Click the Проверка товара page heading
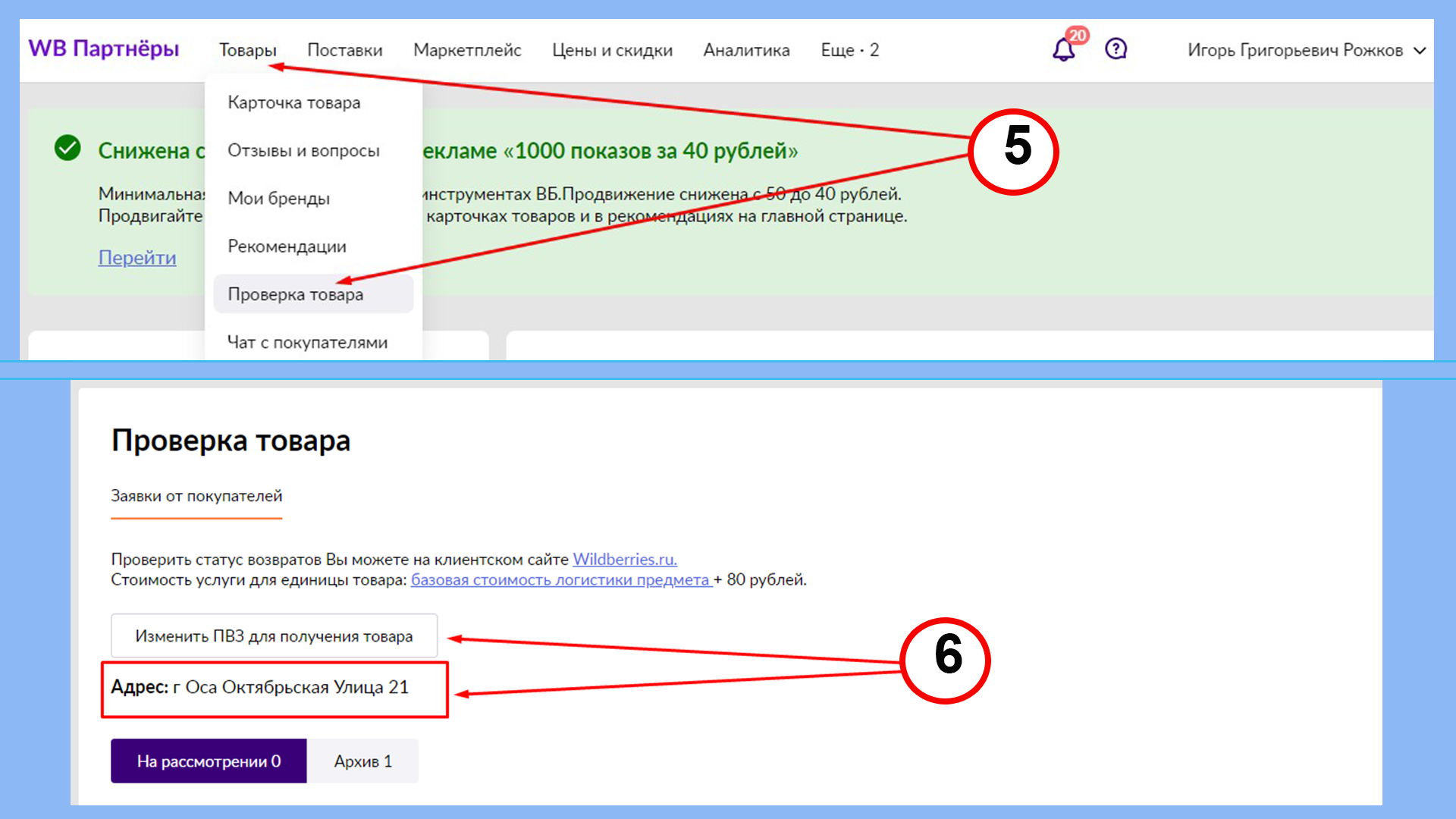 point(231,441)
